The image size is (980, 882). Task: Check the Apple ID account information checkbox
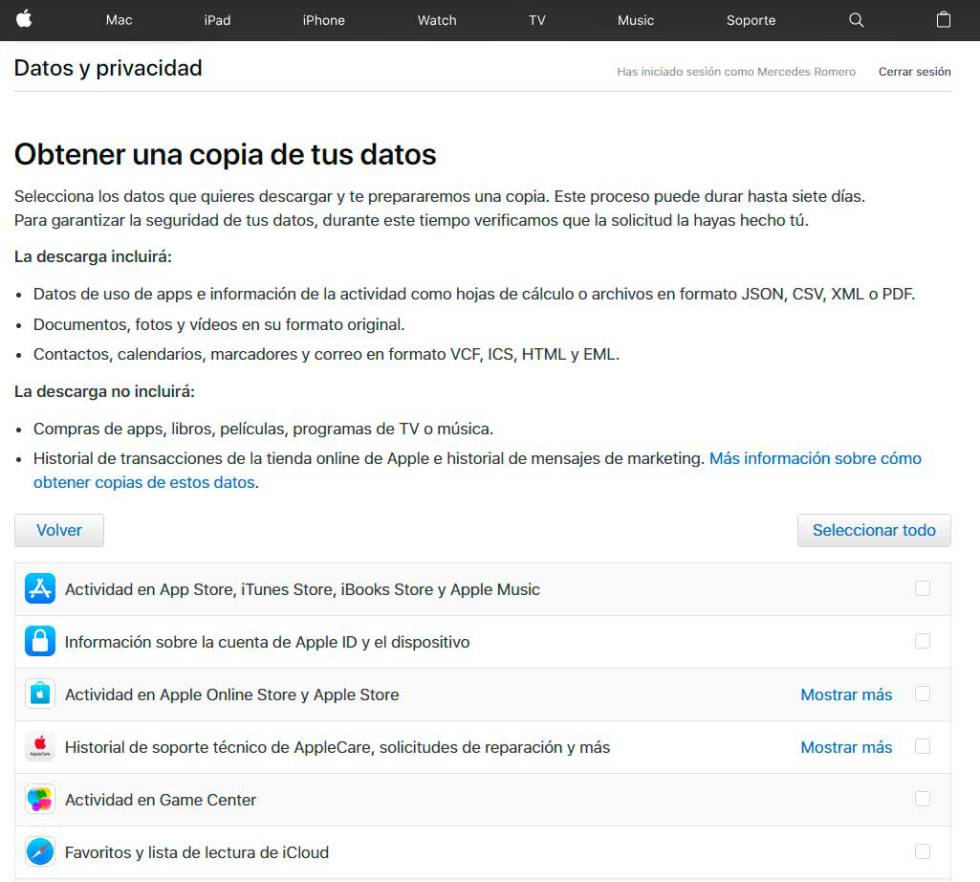coord(922,641)
